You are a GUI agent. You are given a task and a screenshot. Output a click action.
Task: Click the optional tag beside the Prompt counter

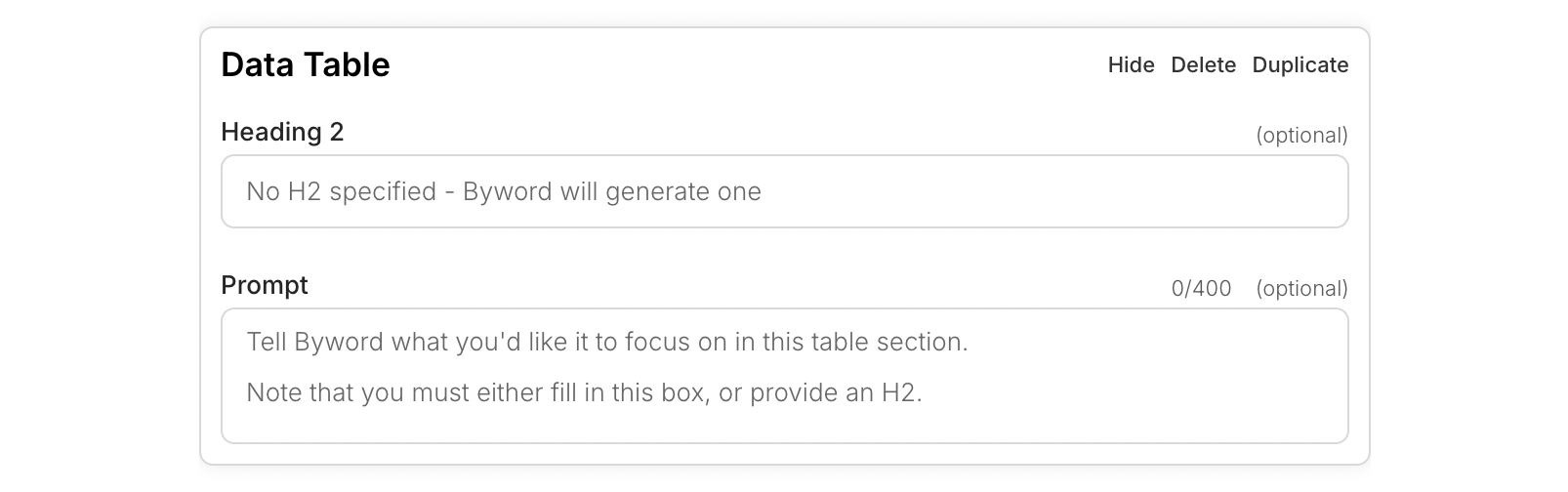pyautogui.click(x=1301, y=289)
